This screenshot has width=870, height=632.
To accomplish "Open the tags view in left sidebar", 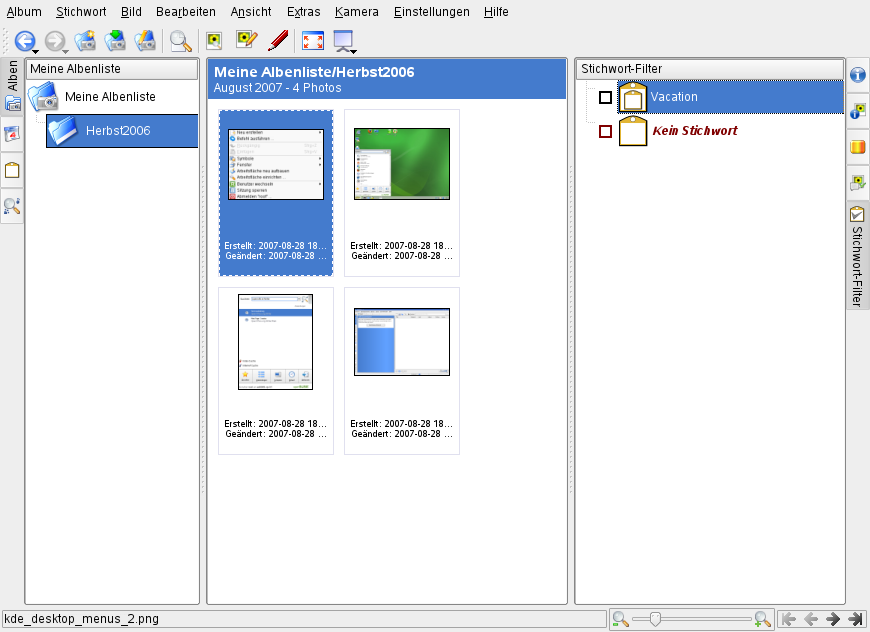I will 12,170.
